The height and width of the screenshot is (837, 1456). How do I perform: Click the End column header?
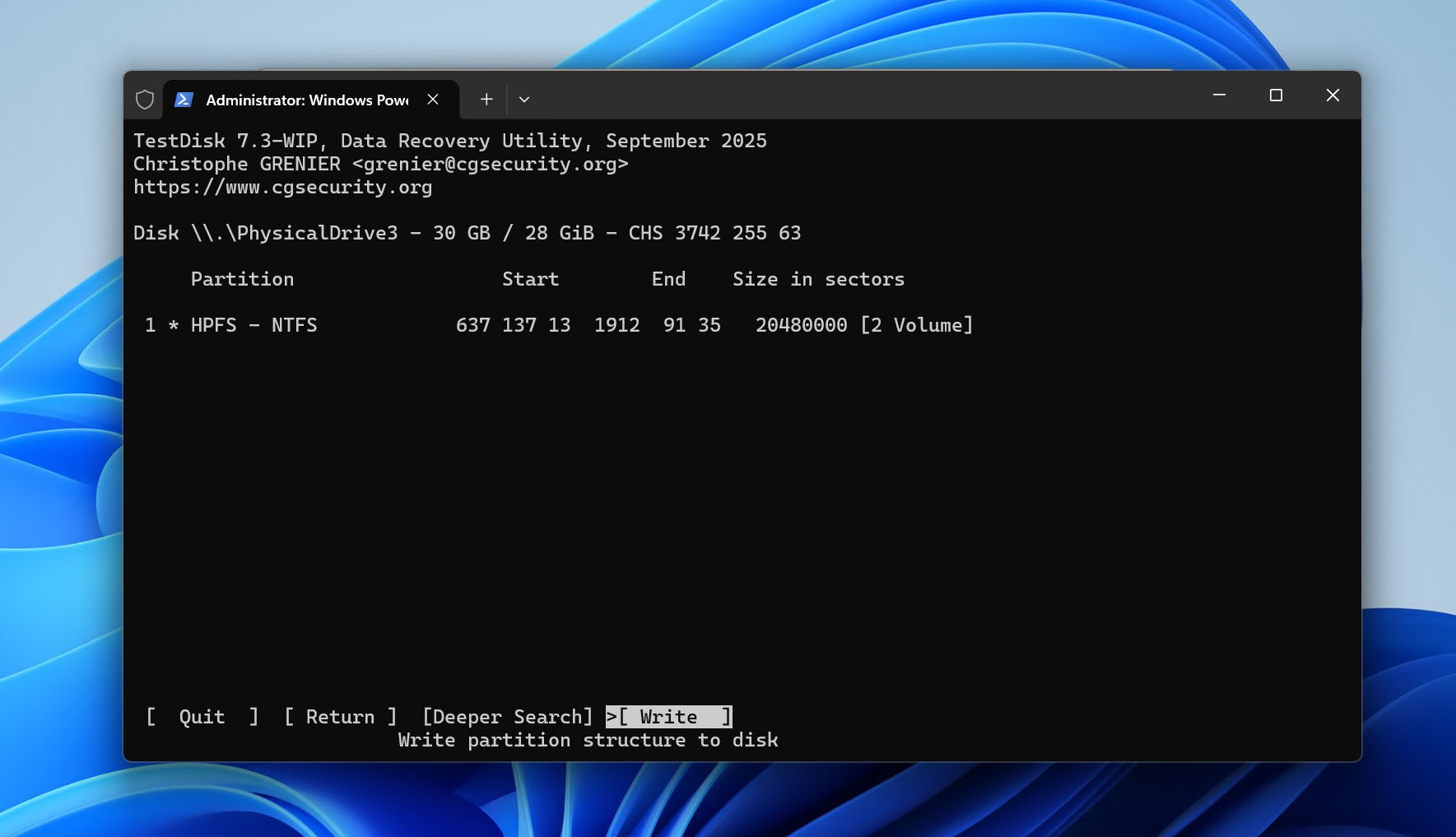click(669, 279)
